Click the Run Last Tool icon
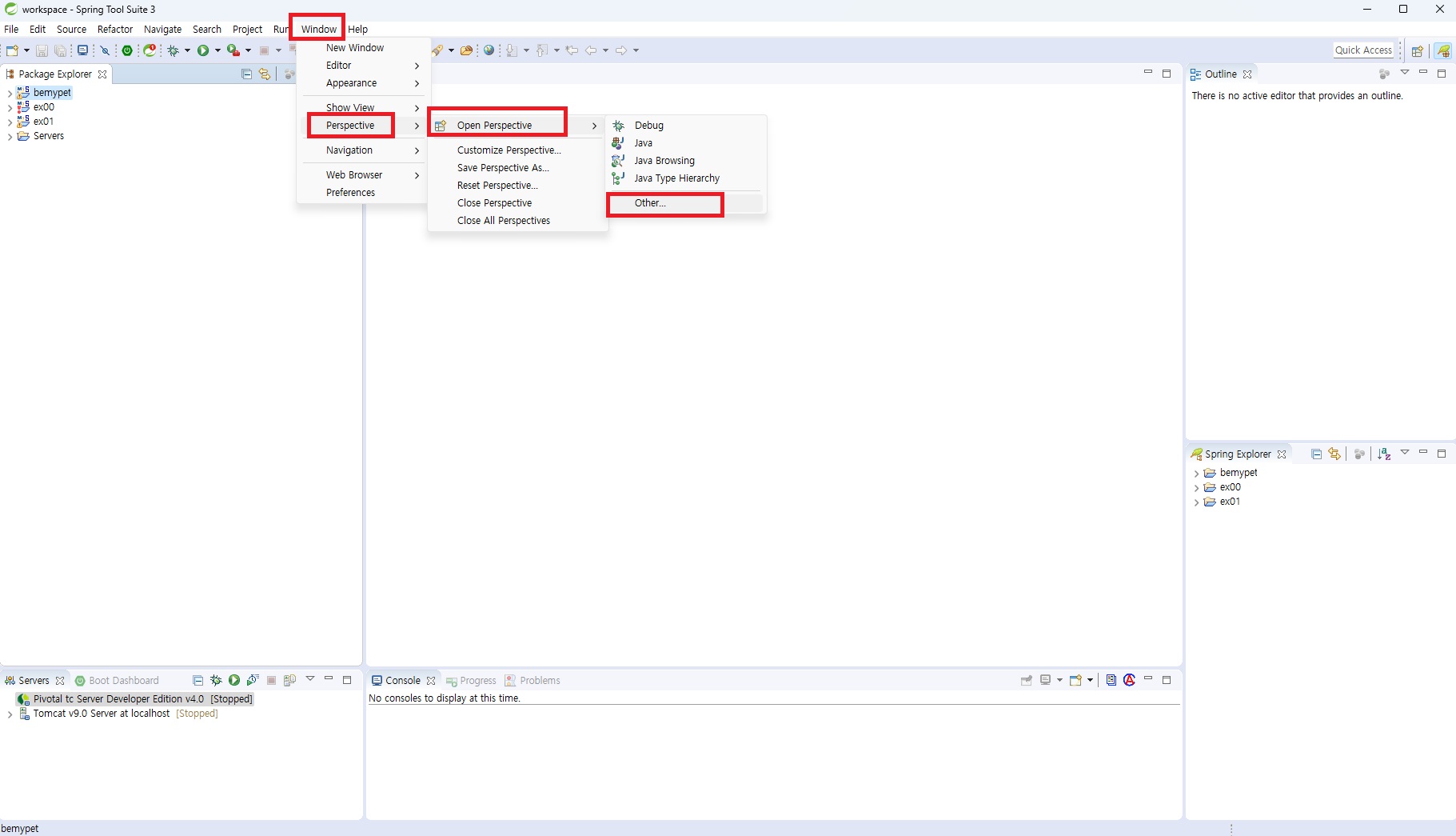Viewport: 1456px width, 836px height. 233,50
